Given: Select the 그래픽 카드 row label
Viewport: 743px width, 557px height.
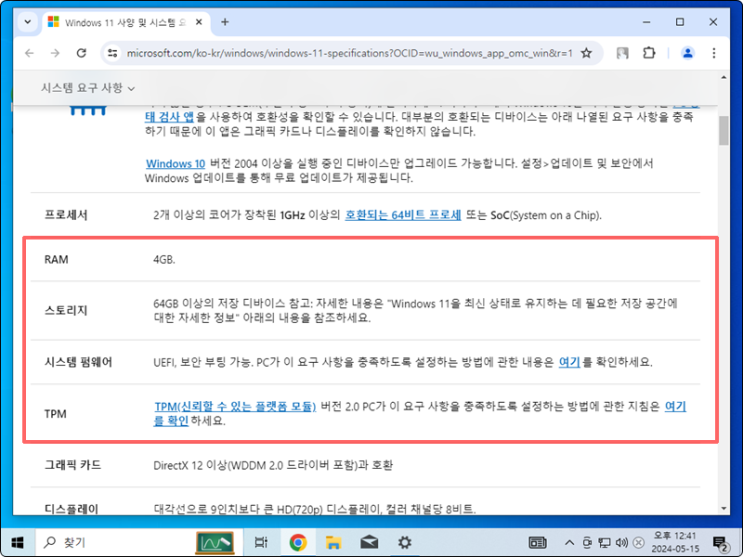Looking at the screenshot, I should click(x=73, y=465).
